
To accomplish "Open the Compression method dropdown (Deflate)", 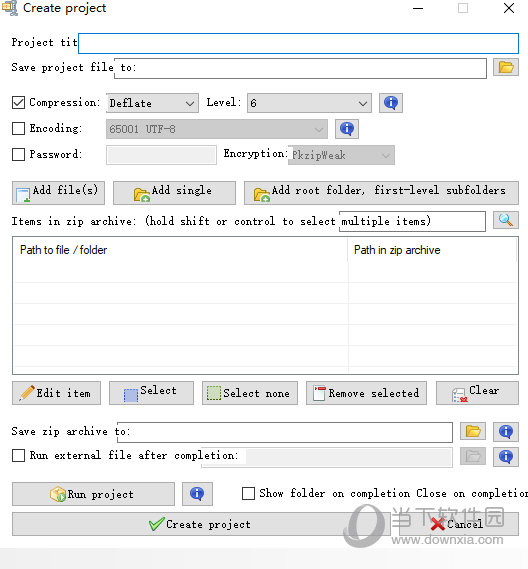I will pos(152,103).
